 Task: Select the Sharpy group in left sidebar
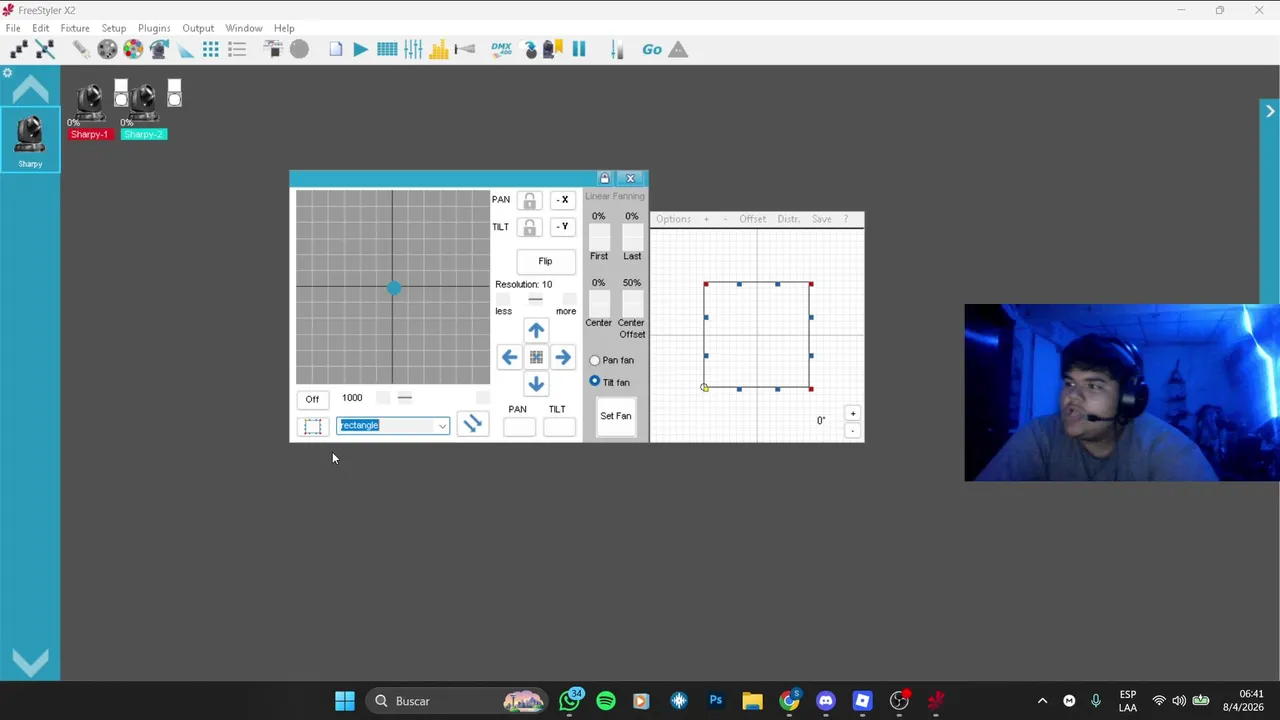[29, 140]
